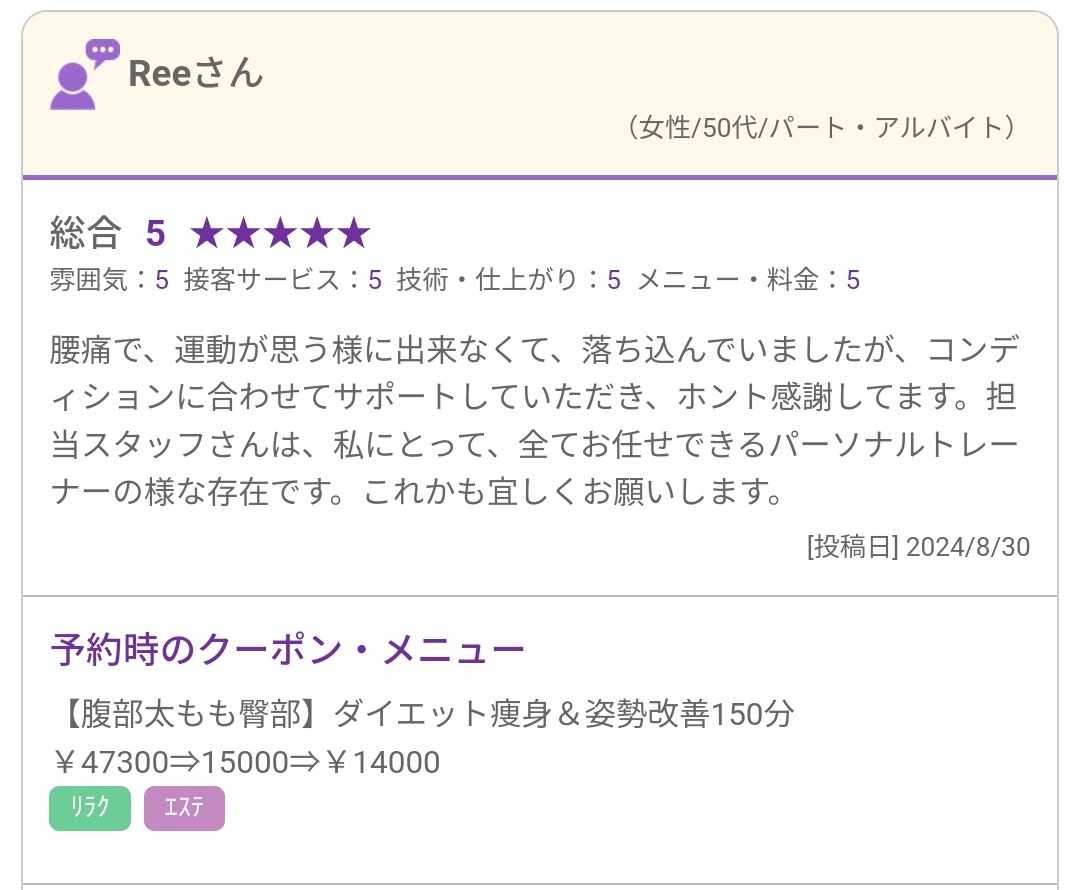Click the second star in the overall rating
Viewport: 1080px width, 890px height.
click(244, 234)
